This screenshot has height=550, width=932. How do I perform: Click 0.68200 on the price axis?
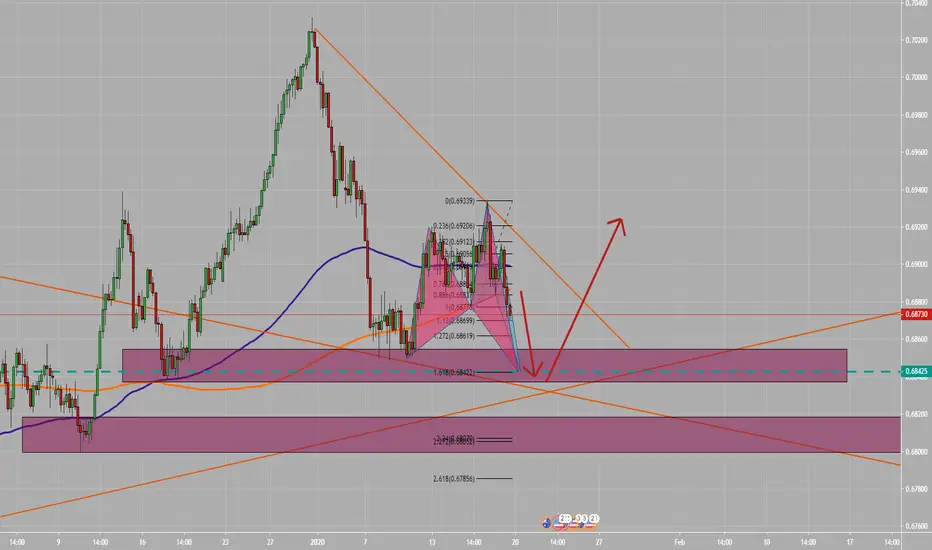tap(916, 414)
